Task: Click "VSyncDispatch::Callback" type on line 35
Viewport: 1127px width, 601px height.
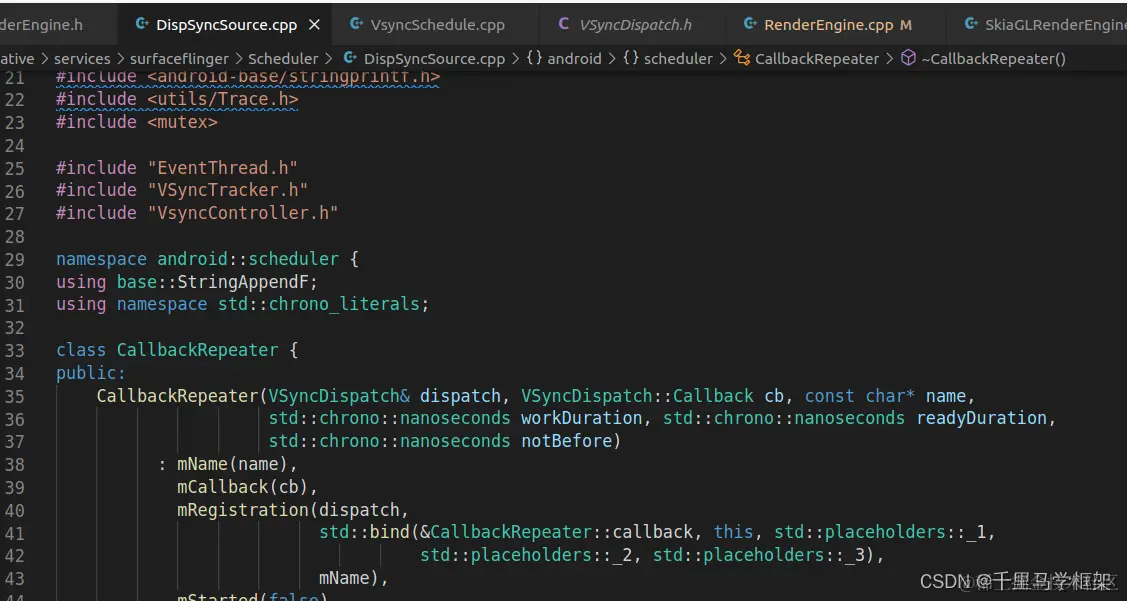Action: 638,396
